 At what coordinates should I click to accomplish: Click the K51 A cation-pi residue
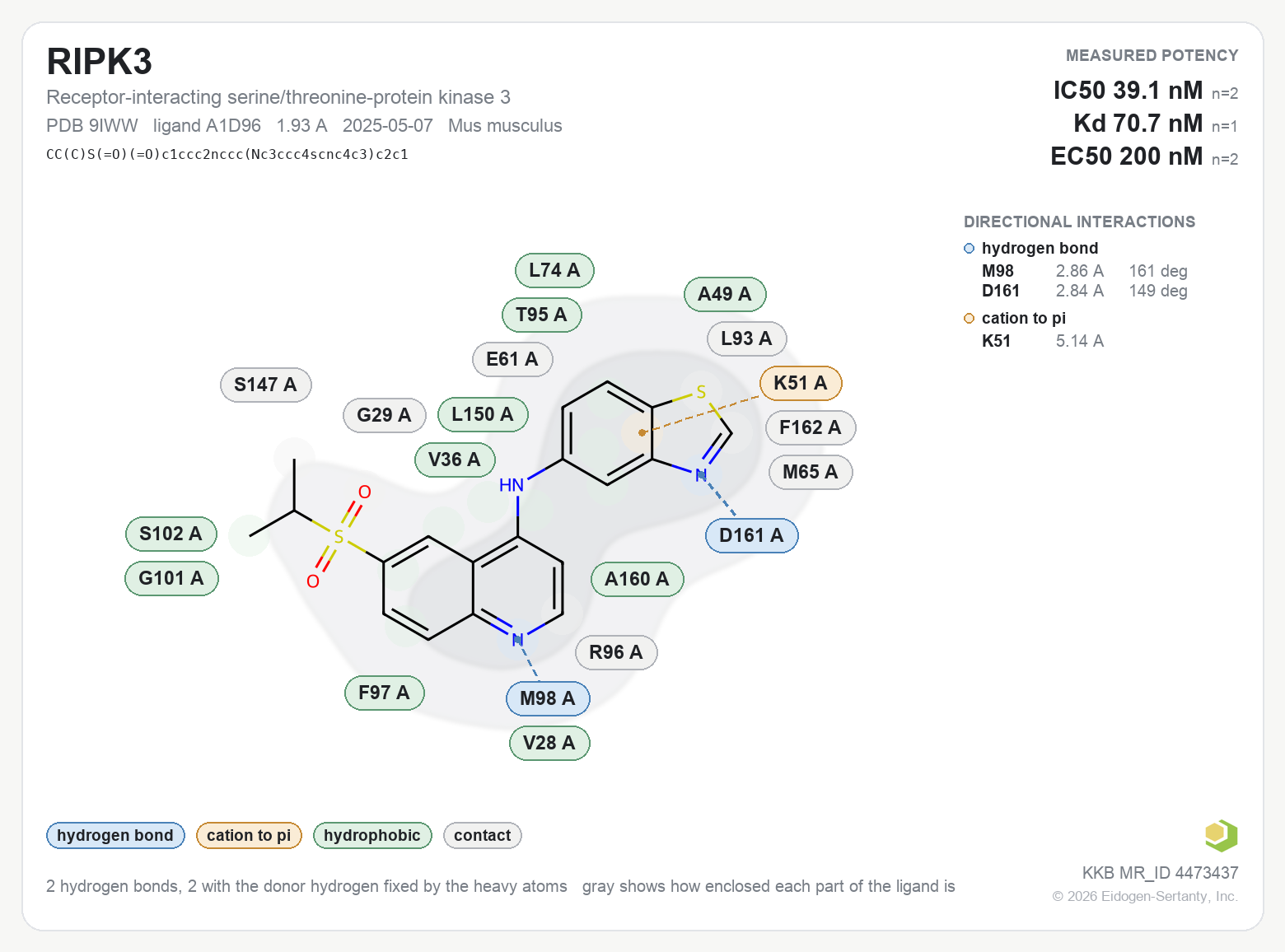click(x=800, y=383)
